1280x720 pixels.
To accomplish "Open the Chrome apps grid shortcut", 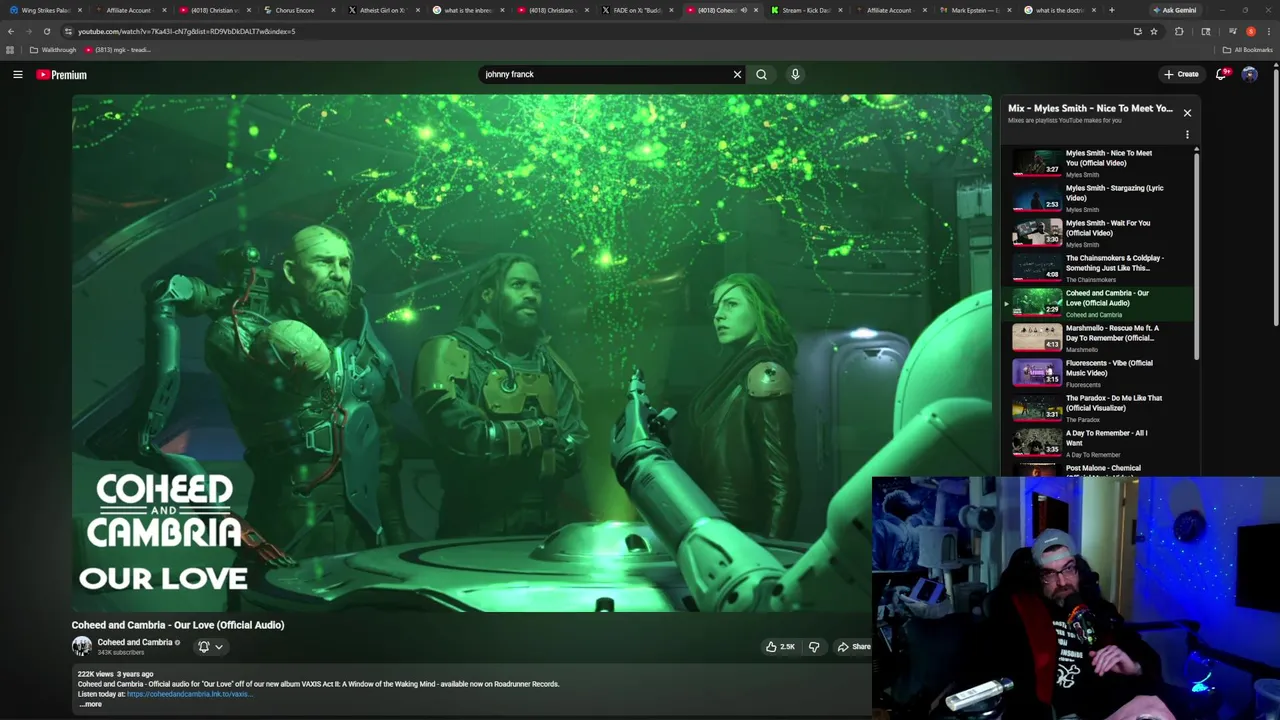I will (x=10, y=50).
